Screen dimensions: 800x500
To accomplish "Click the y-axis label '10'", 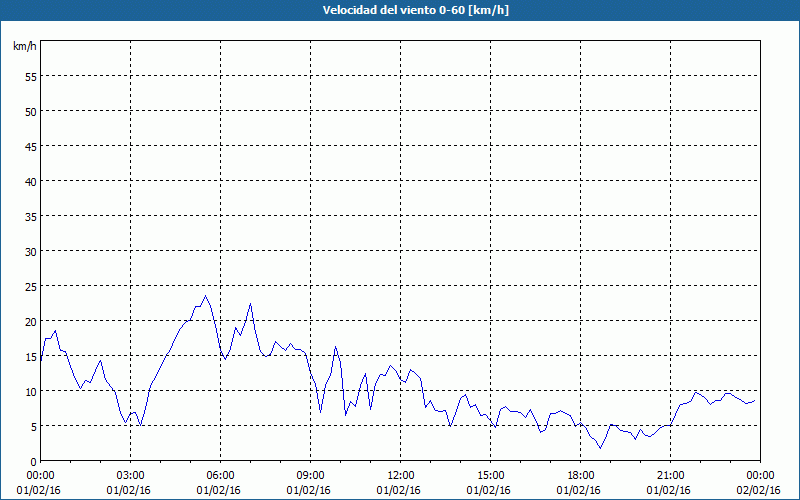I will (31, 391).
